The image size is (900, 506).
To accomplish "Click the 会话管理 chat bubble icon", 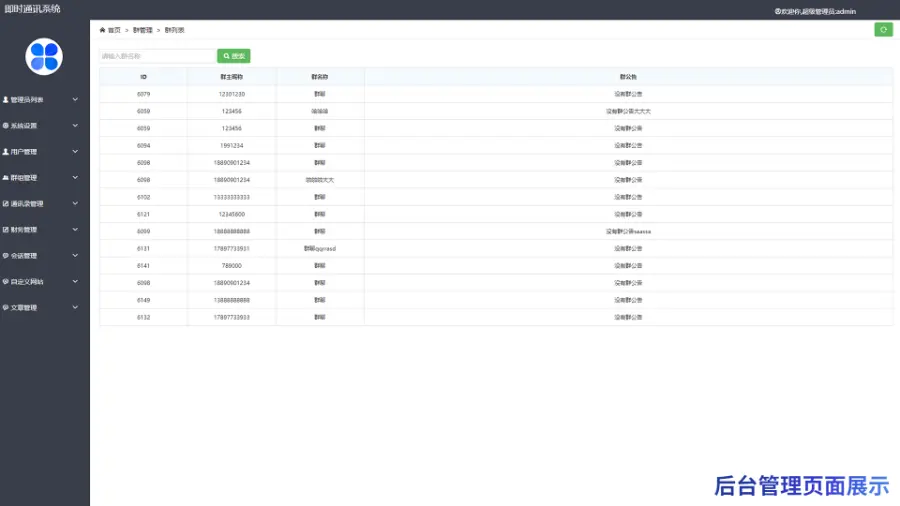I will click(6, 256).
